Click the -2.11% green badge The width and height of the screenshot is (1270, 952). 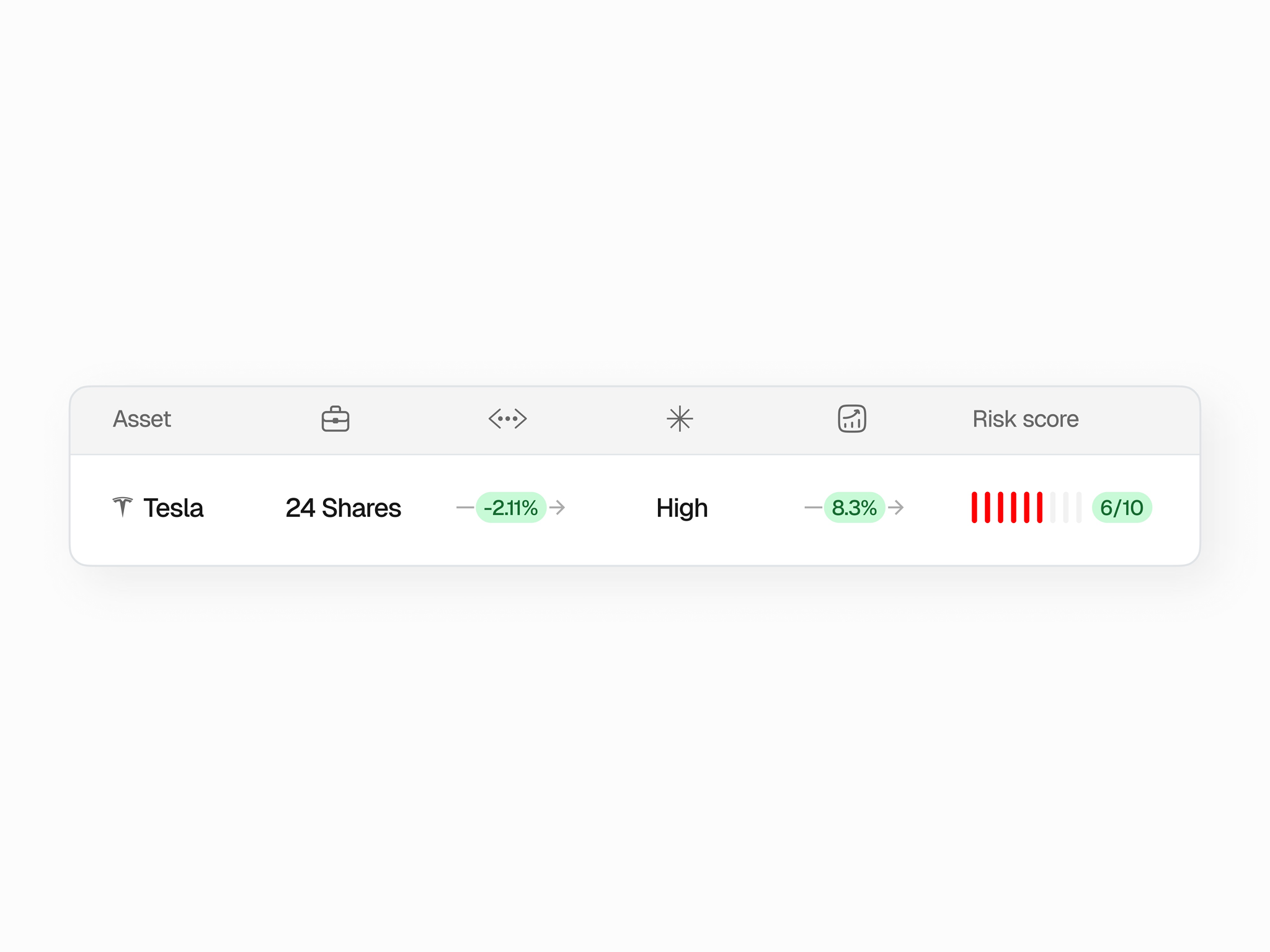coord(511,508)
